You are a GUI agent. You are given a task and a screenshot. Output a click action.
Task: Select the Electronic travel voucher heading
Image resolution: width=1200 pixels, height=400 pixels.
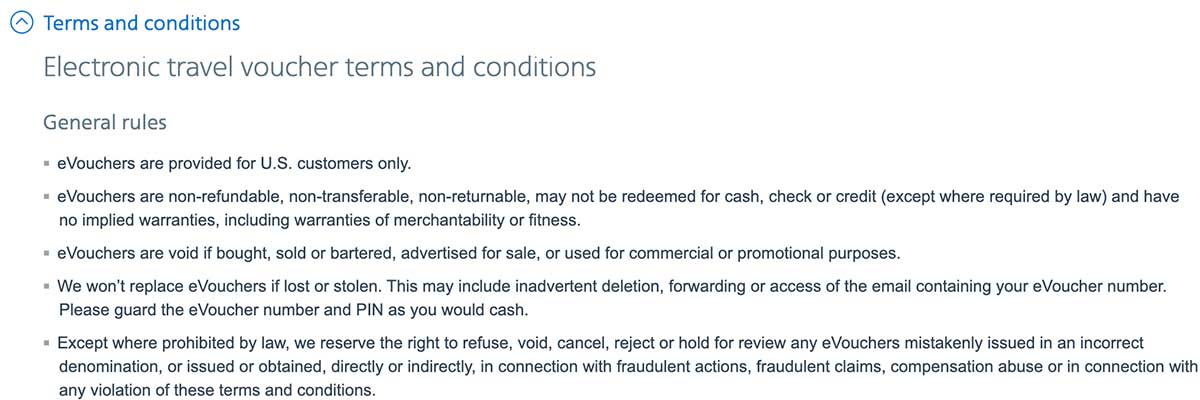point(320,68)
